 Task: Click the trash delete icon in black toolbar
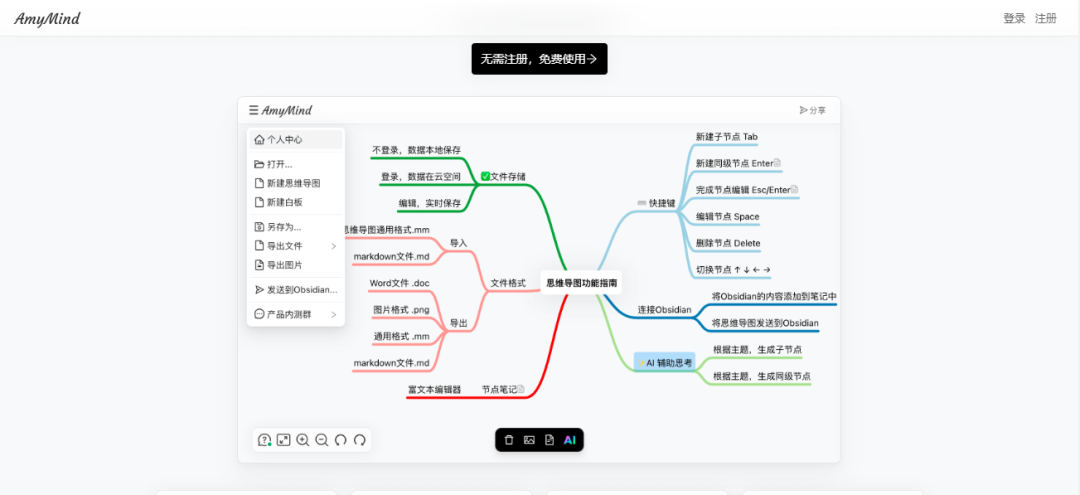coord(509,440)
